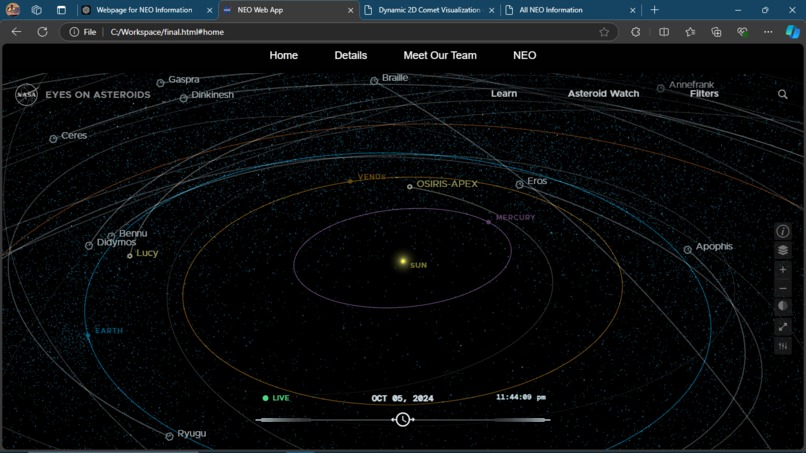
Task: Click the clock handle on the time slider
Action: (x=402, y=420)
